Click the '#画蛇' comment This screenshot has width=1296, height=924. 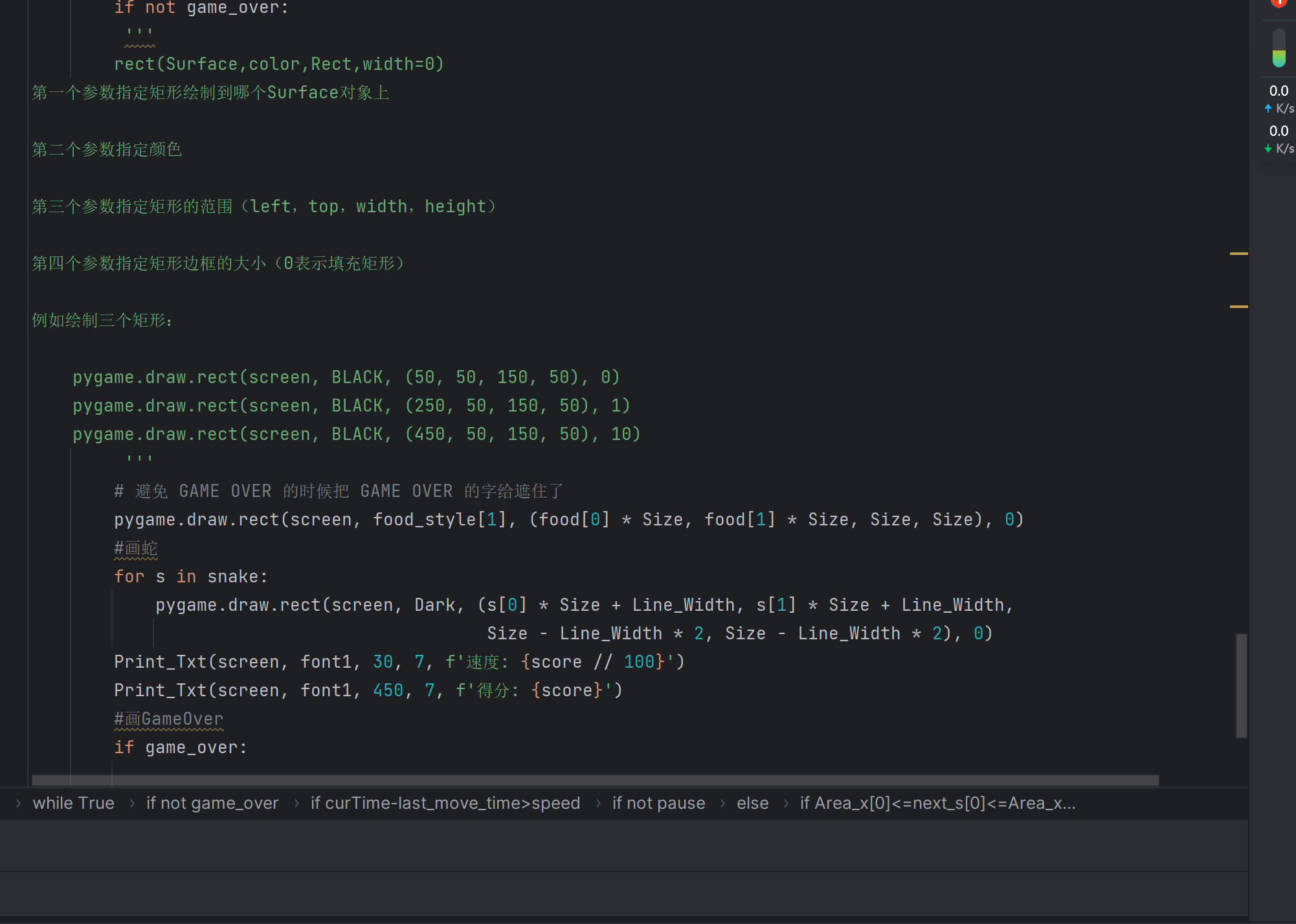[136, 548]
